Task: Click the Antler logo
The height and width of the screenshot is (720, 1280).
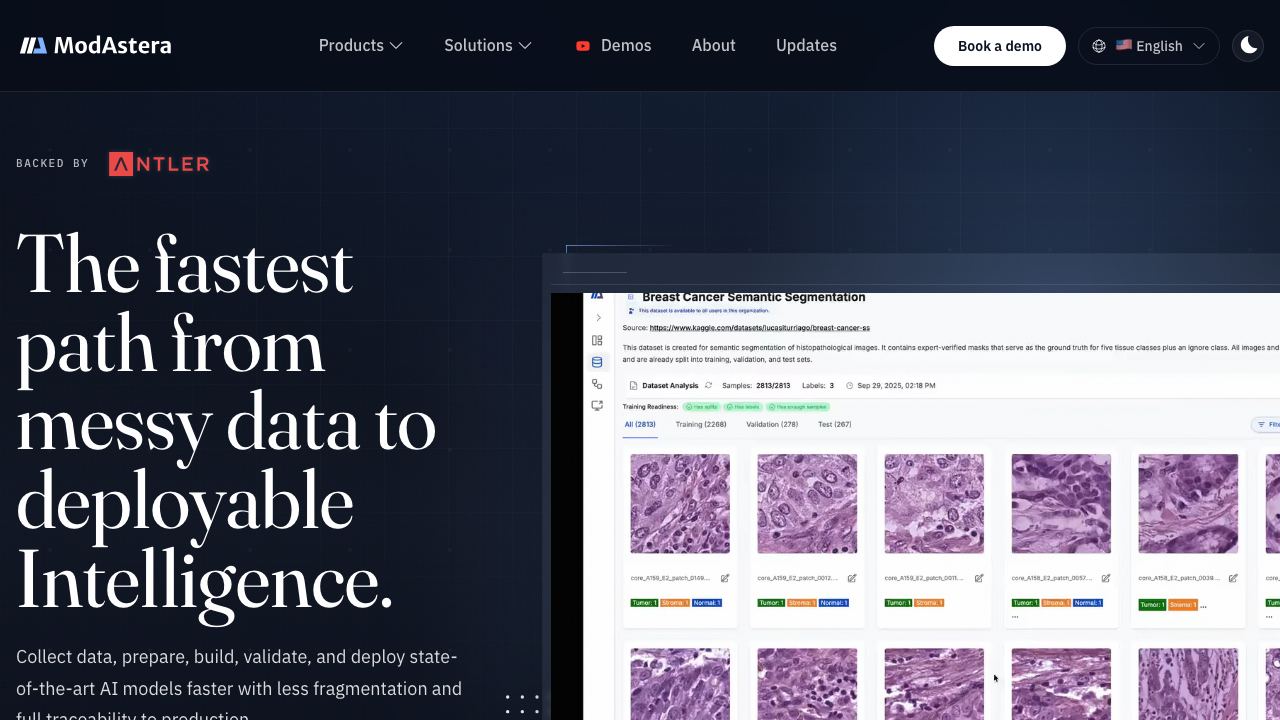Action: 159,164
